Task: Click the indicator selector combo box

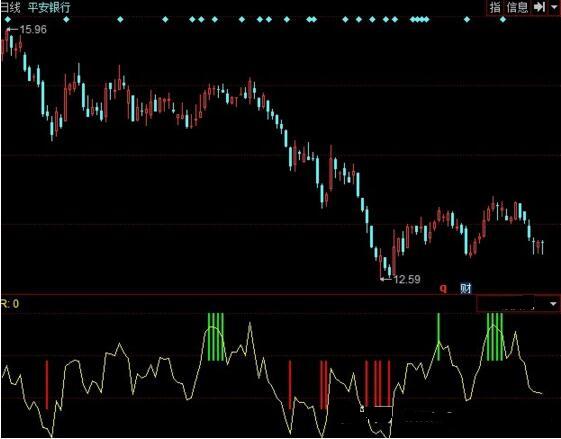Action: (x=518, y=304)
